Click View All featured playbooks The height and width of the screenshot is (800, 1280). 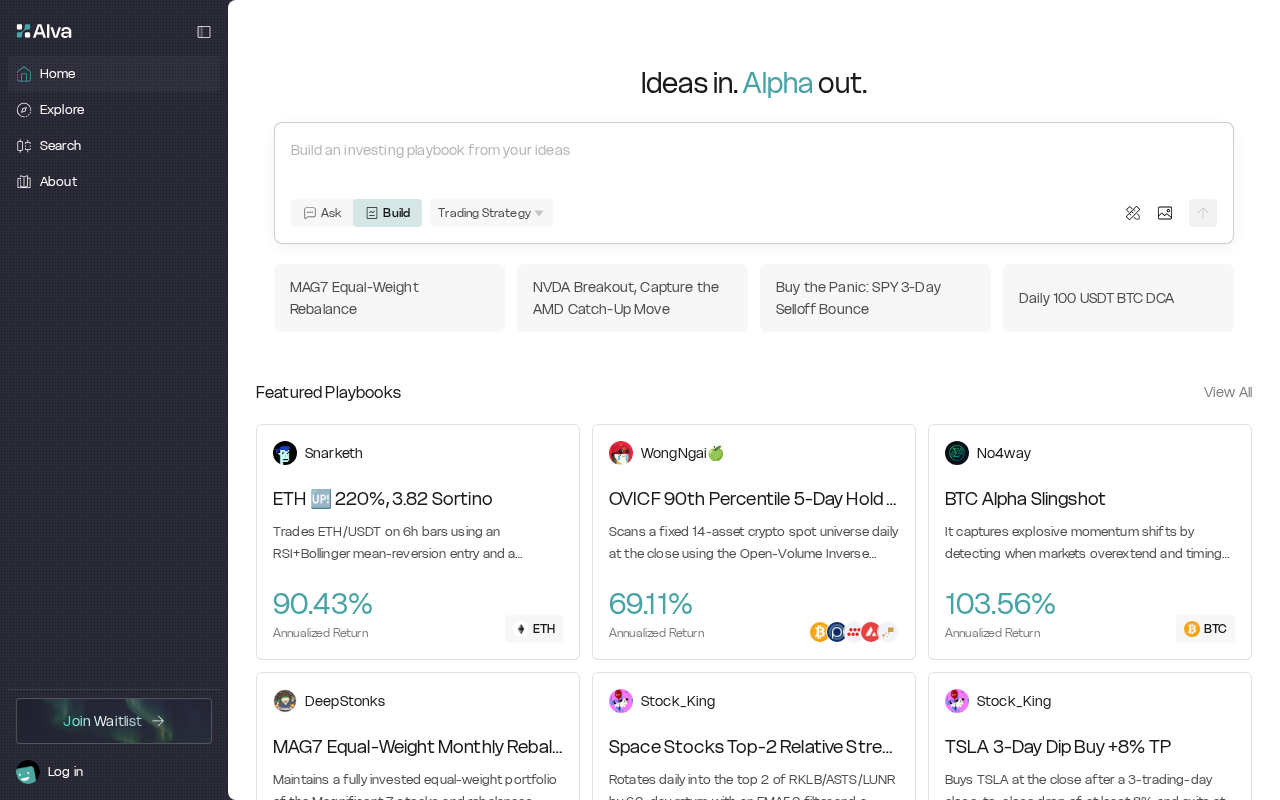point(1227,392)
